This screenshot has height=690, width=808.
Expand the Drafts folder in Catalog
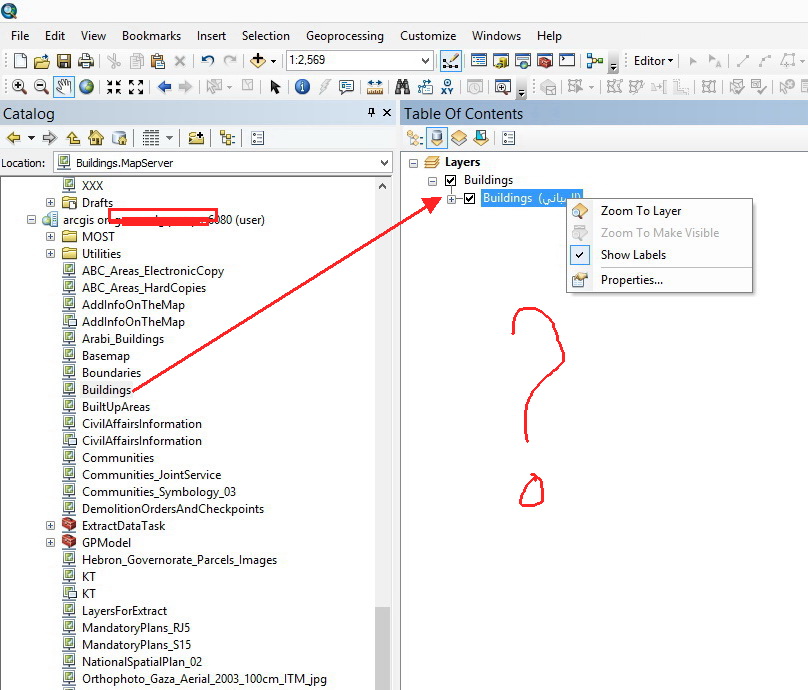(50, 203)
